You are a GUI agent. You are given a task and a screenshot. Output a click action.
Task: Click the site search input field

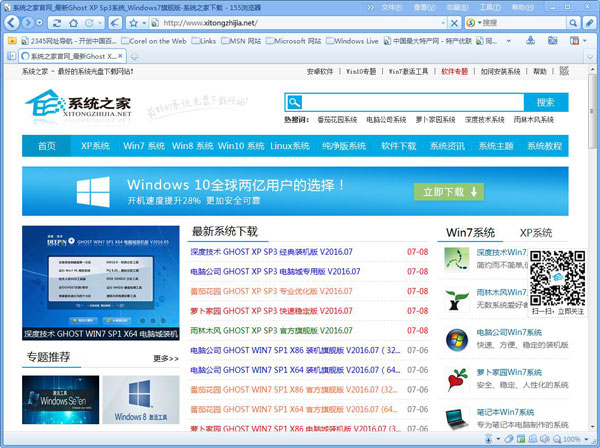tap(410, 102)
